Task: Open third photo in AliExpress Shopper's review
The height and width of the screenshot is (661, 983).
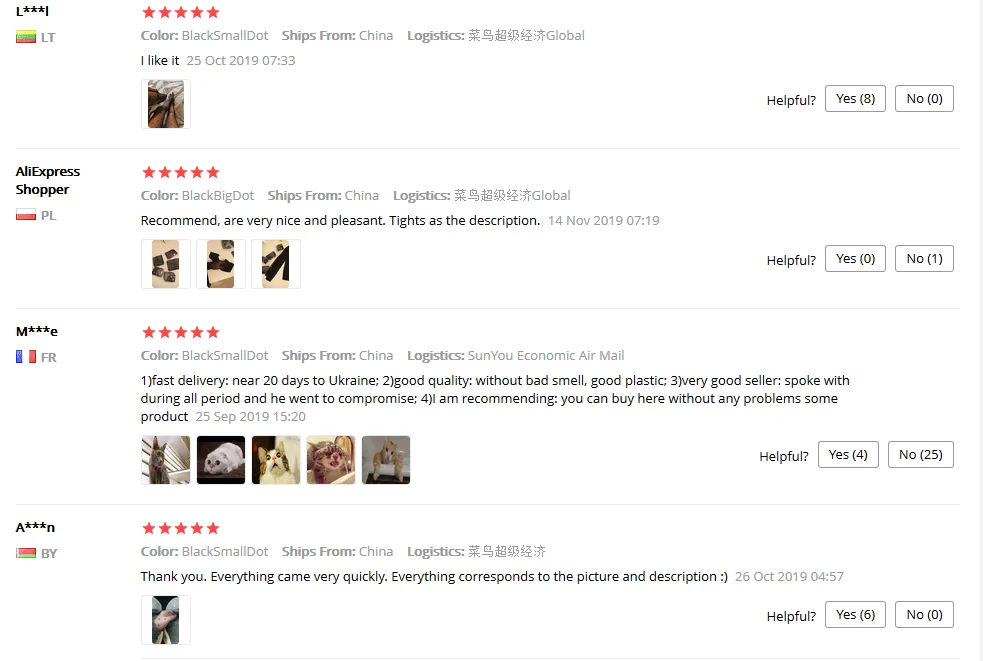Action: [276, 264]
